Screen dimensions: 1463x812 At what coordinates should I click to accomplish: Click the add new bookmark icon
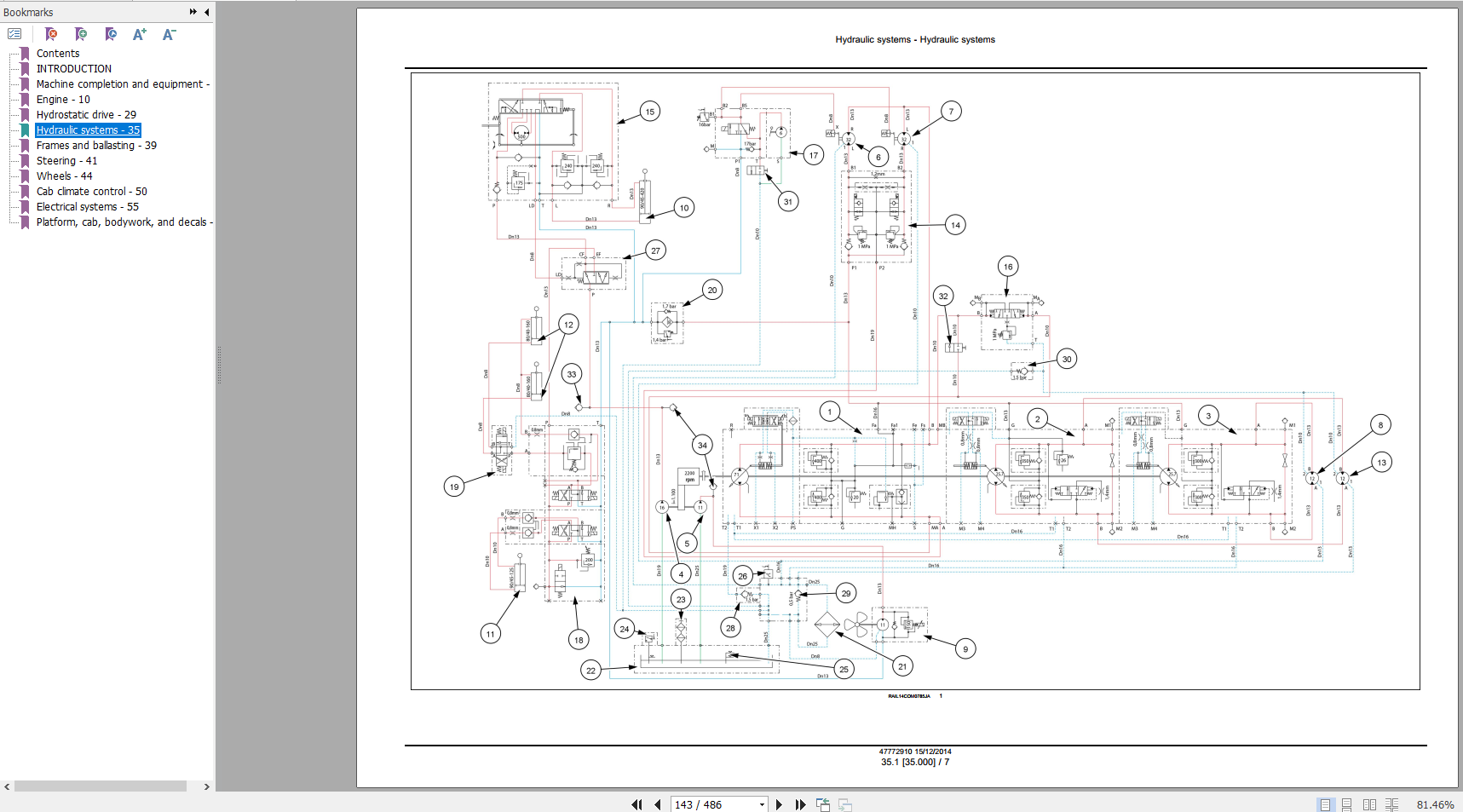tap(81, 34)
